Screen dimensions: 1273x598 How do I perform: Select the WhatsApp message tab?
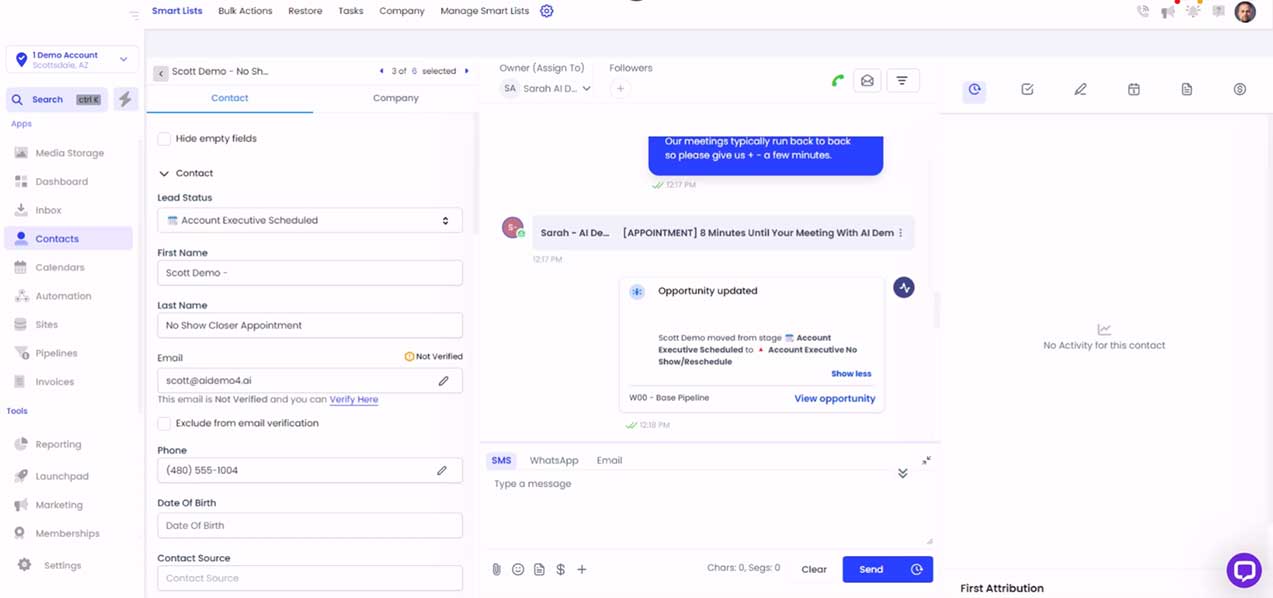553,461
